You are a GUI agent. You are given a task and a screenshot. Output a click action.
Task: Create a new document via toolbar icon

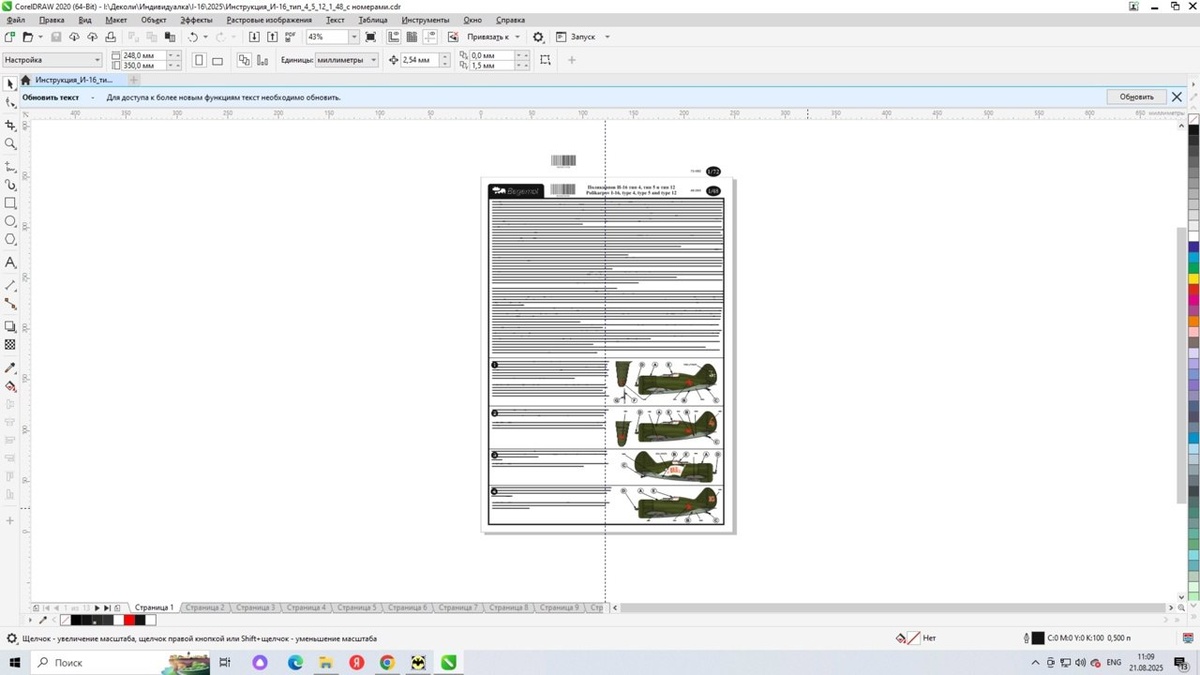(x=10, y=37)
